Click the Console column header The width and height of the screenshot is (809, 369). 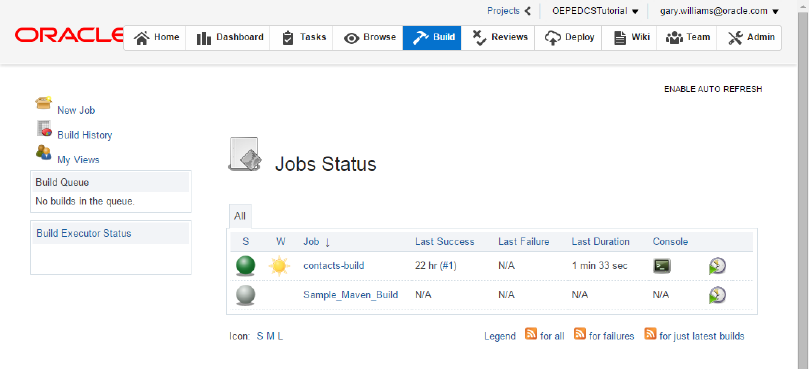(x=670, y=242)
